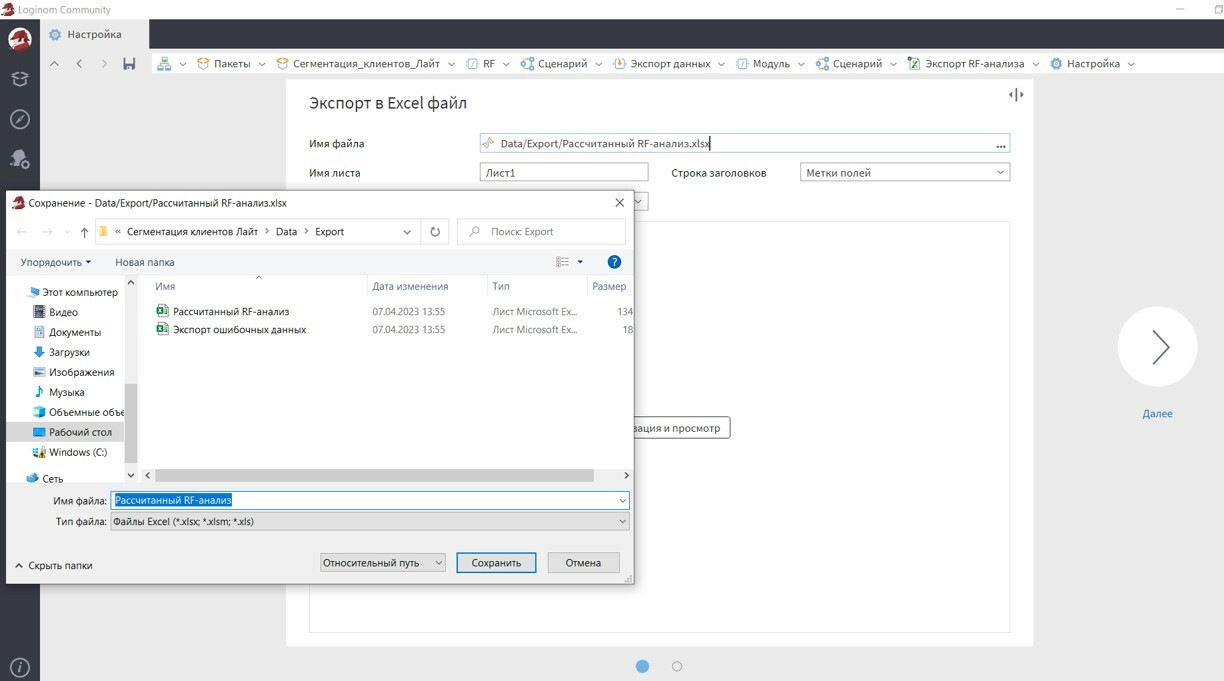Go up a folder in save dialog

[84, 232]
